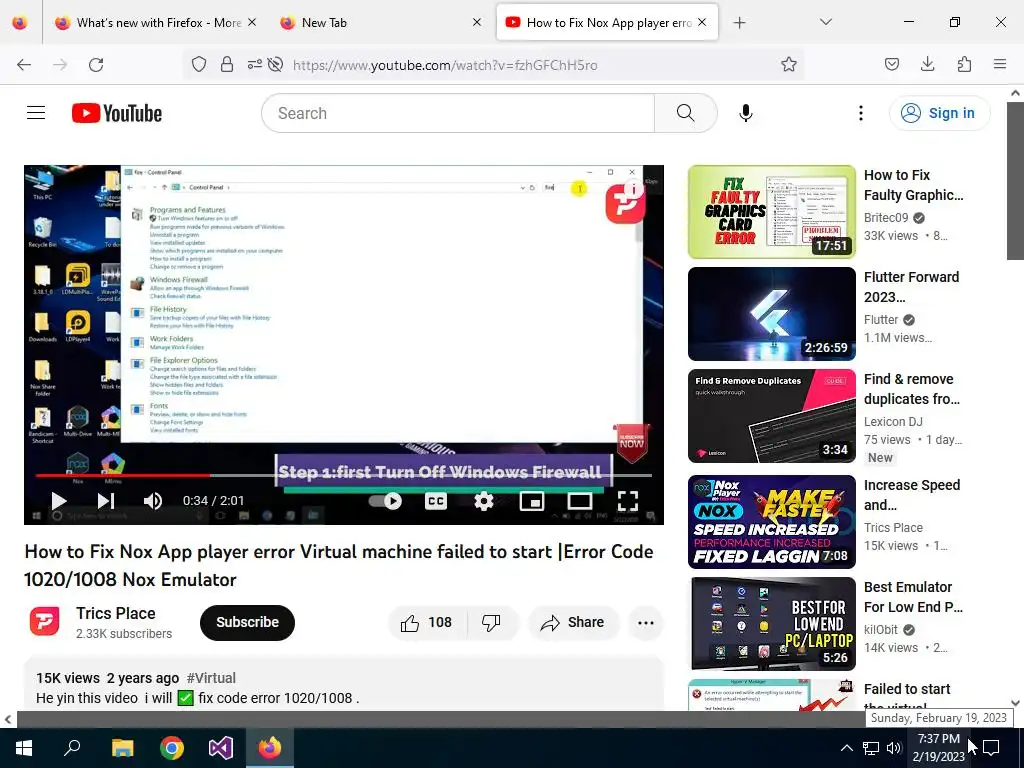1024x768 pixels.
Task: Open player settings gear
Action: click(x=483, y=501)
